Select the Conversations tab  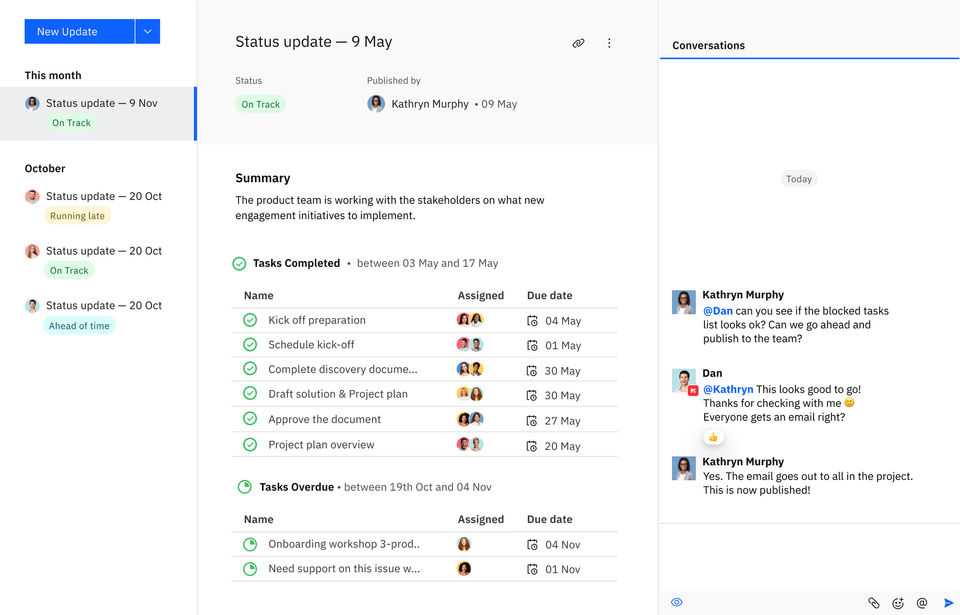coord(708,46)
